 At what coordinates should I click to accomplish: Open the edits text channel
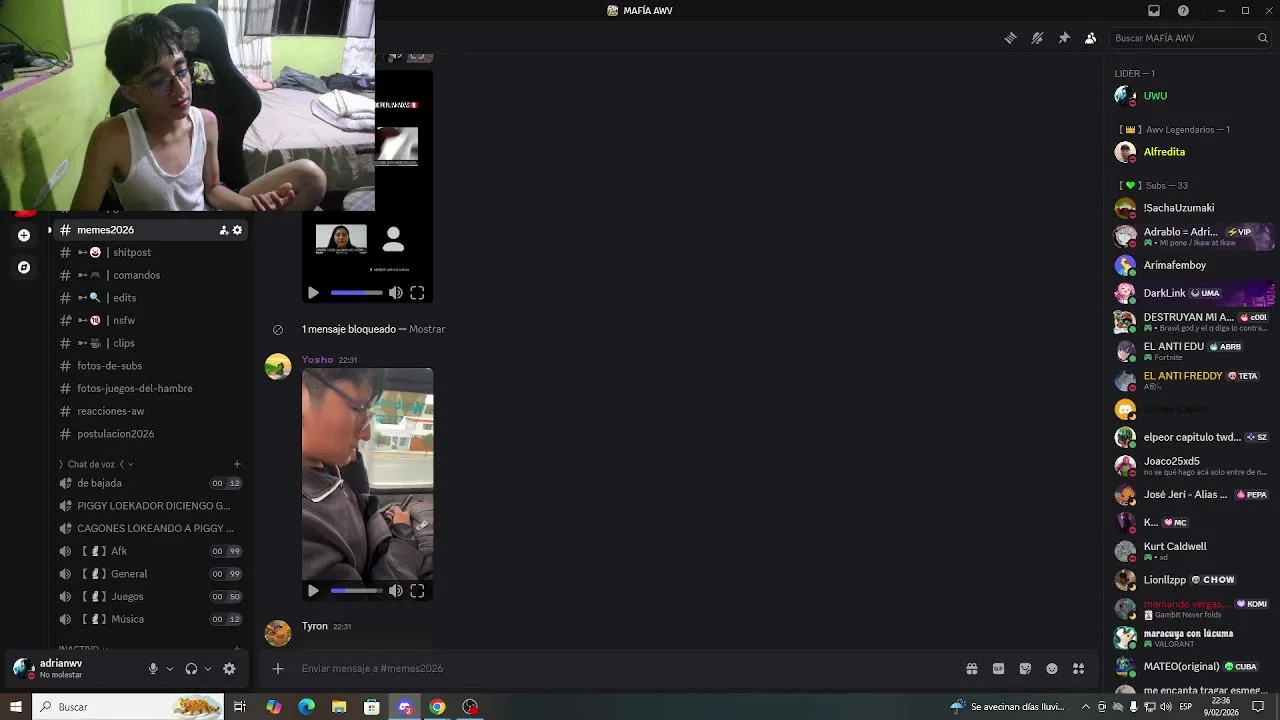point(150,298)
